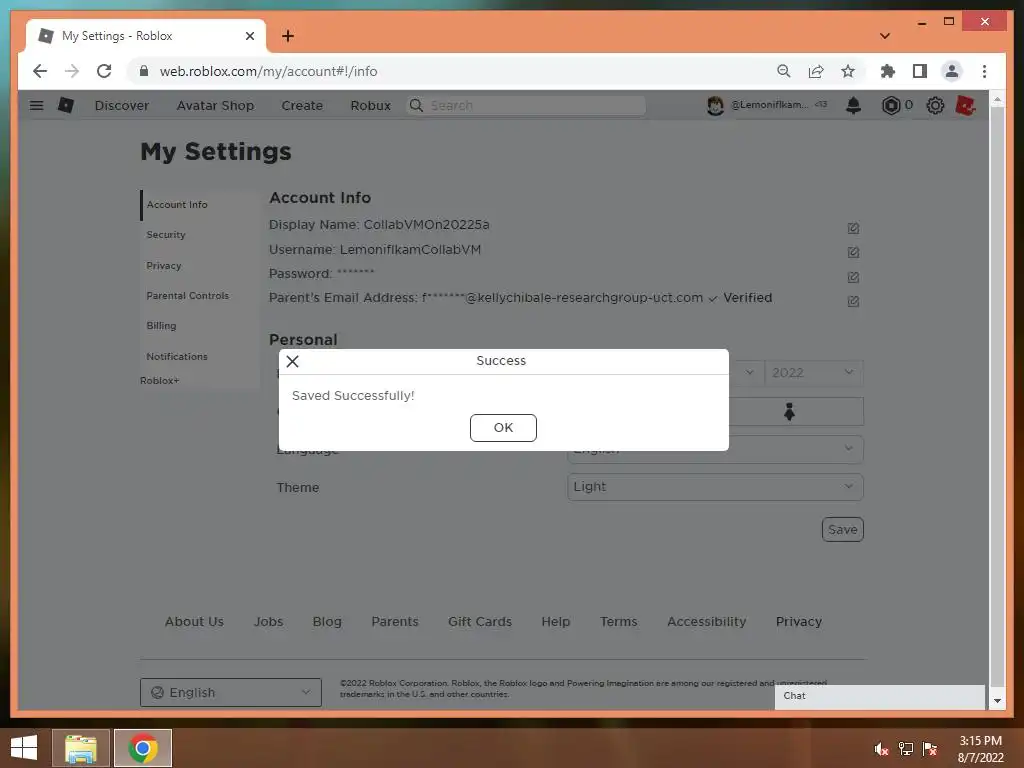The height and width of the screenshot is (768, 1024).
Task: Edit the Password with pencil icon
Action: click(853, 277)
